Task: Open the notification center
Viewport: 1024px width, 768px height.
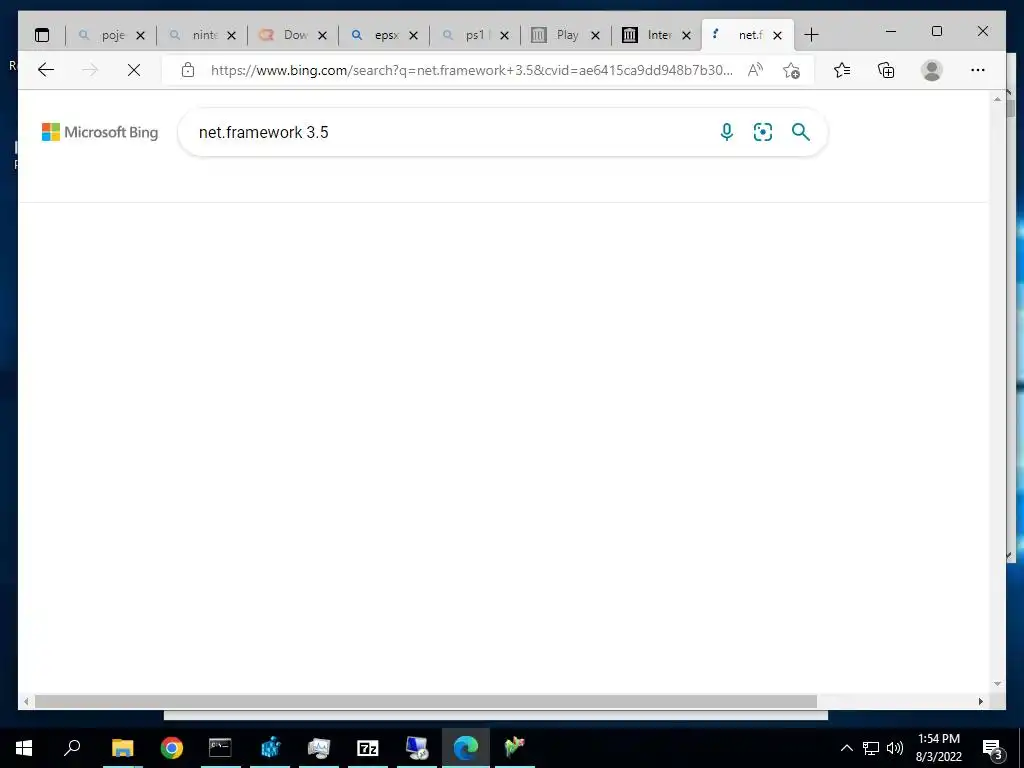Action: [x=993, y=748]
